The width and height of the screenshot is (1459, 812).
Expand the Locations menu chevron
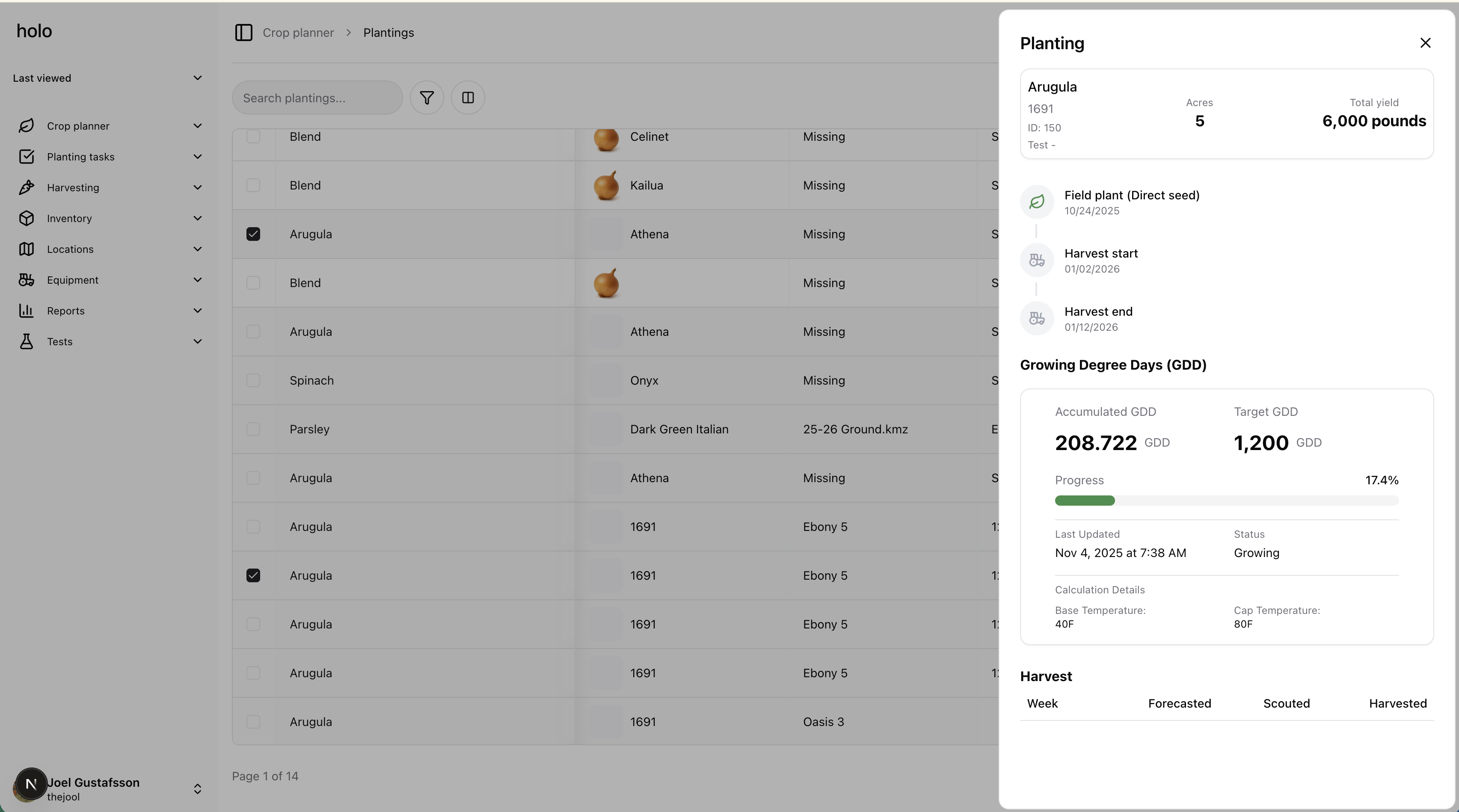tap(197, 249)
